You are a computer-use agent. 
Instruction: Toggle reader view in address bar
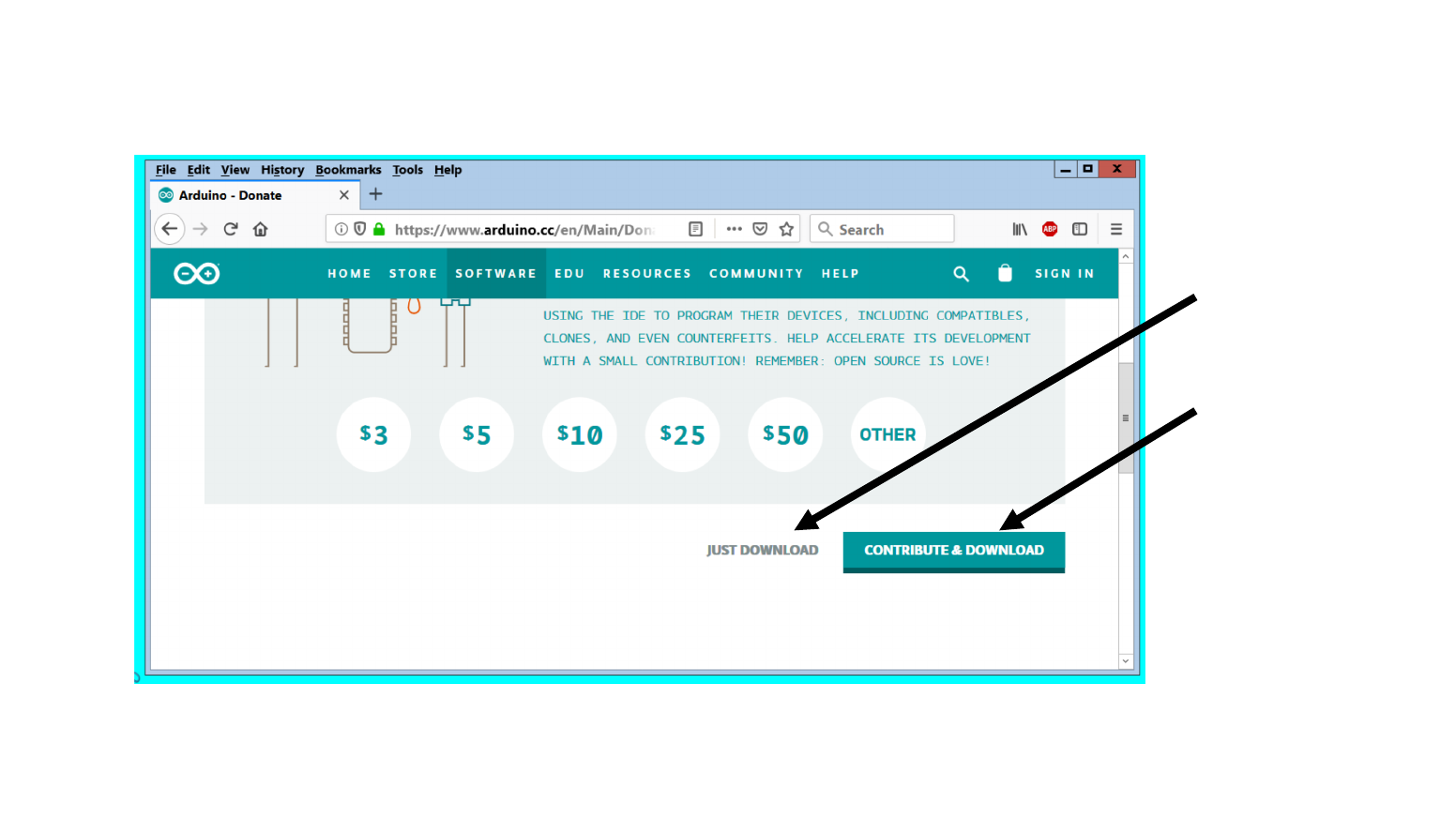pos(695,229)
